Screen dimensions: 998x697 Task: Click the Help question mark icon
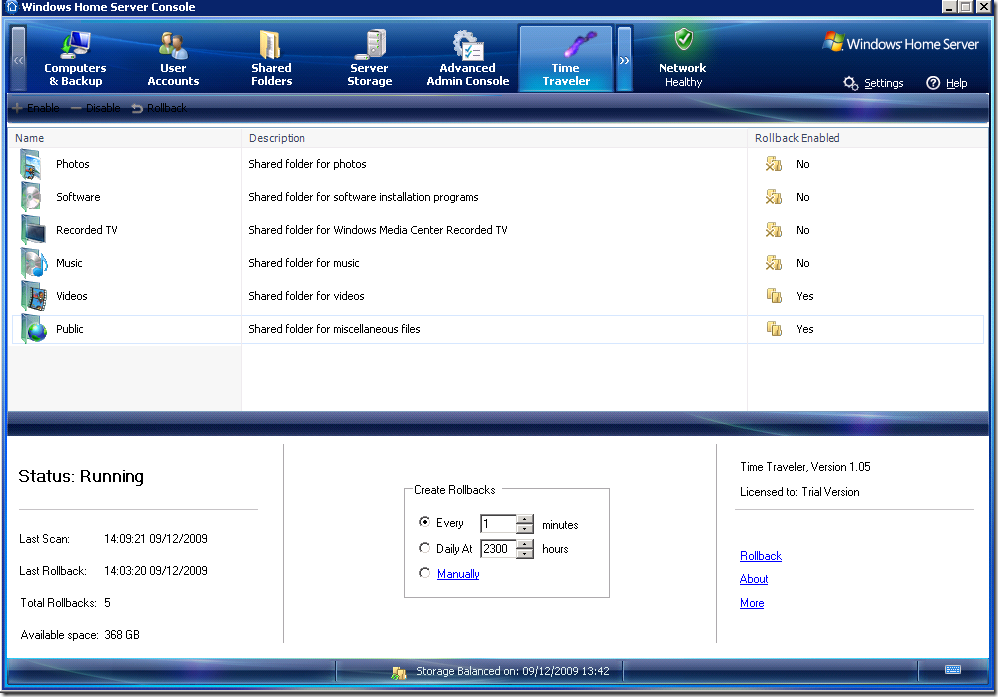click(x=933, y=83)
